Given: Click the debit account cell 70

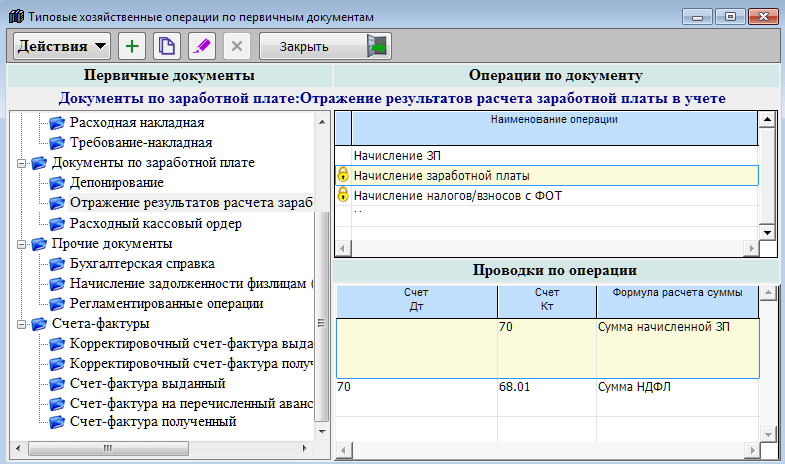Looking at the screenshot, I should pos(417,397).
